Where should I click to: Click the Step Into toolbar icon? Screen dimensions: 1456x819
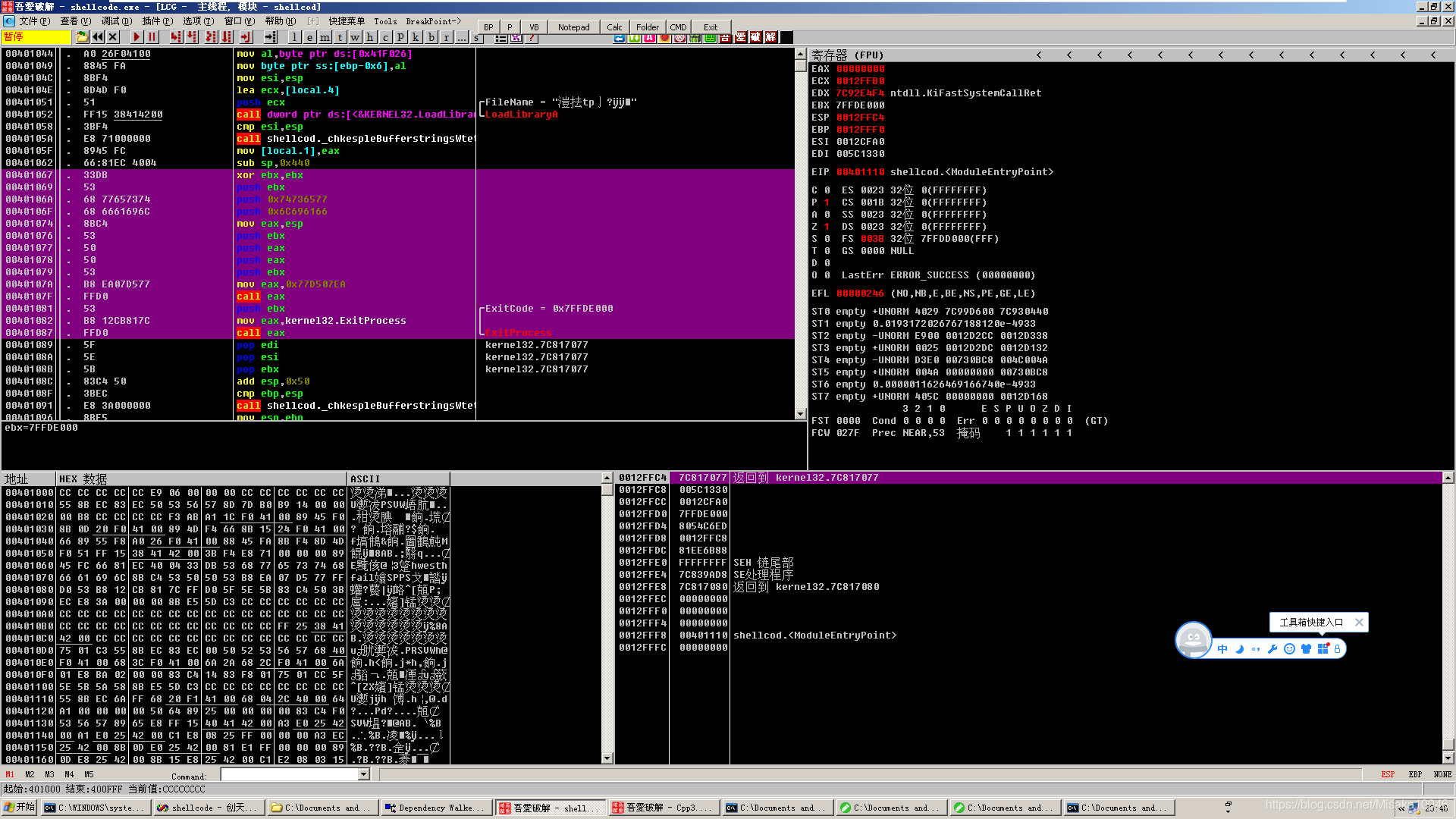[176, 36]
